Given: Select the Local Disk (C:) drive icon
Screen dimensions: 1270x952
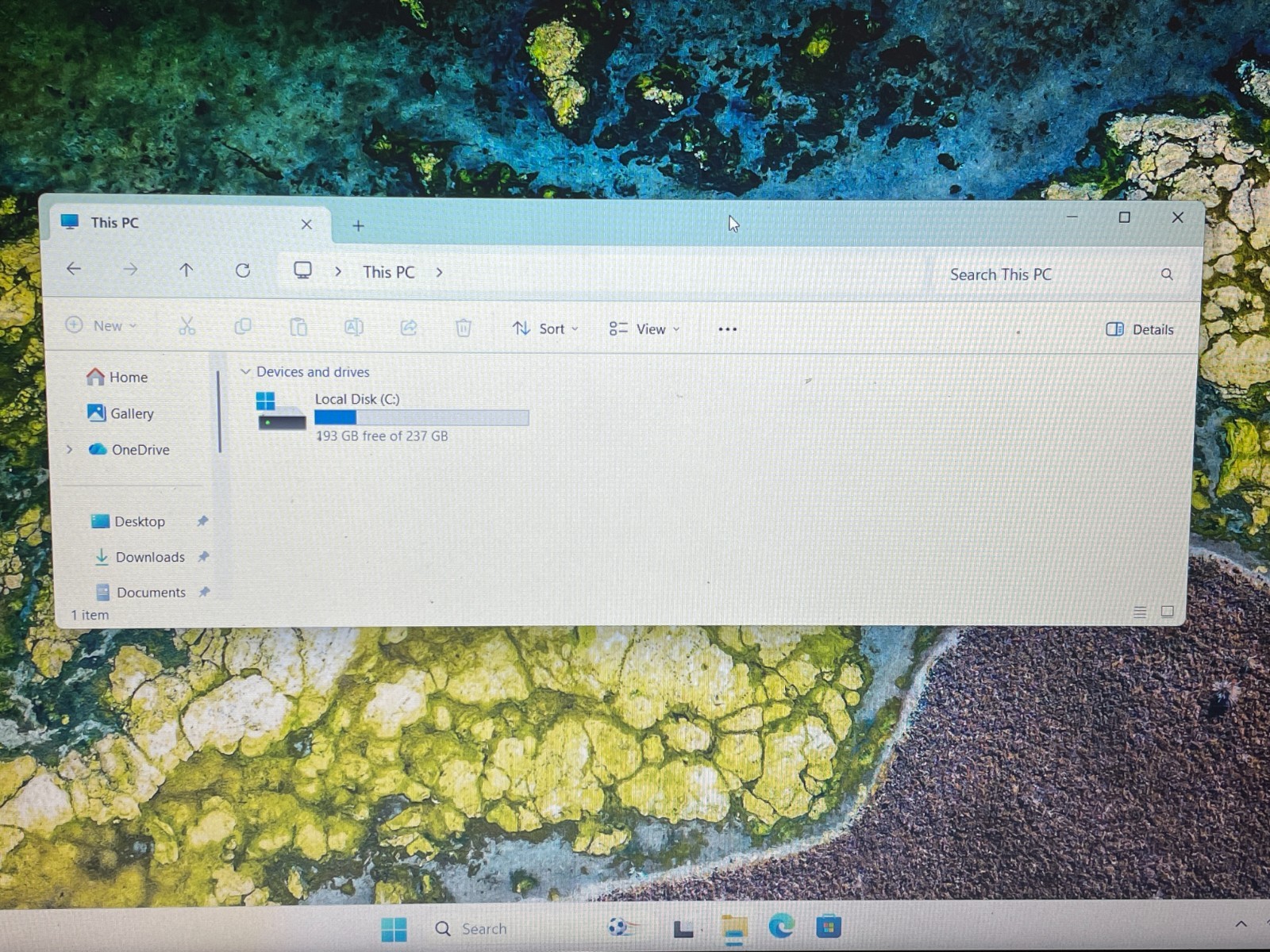Looking at the screenshot, I should (281, 411).
